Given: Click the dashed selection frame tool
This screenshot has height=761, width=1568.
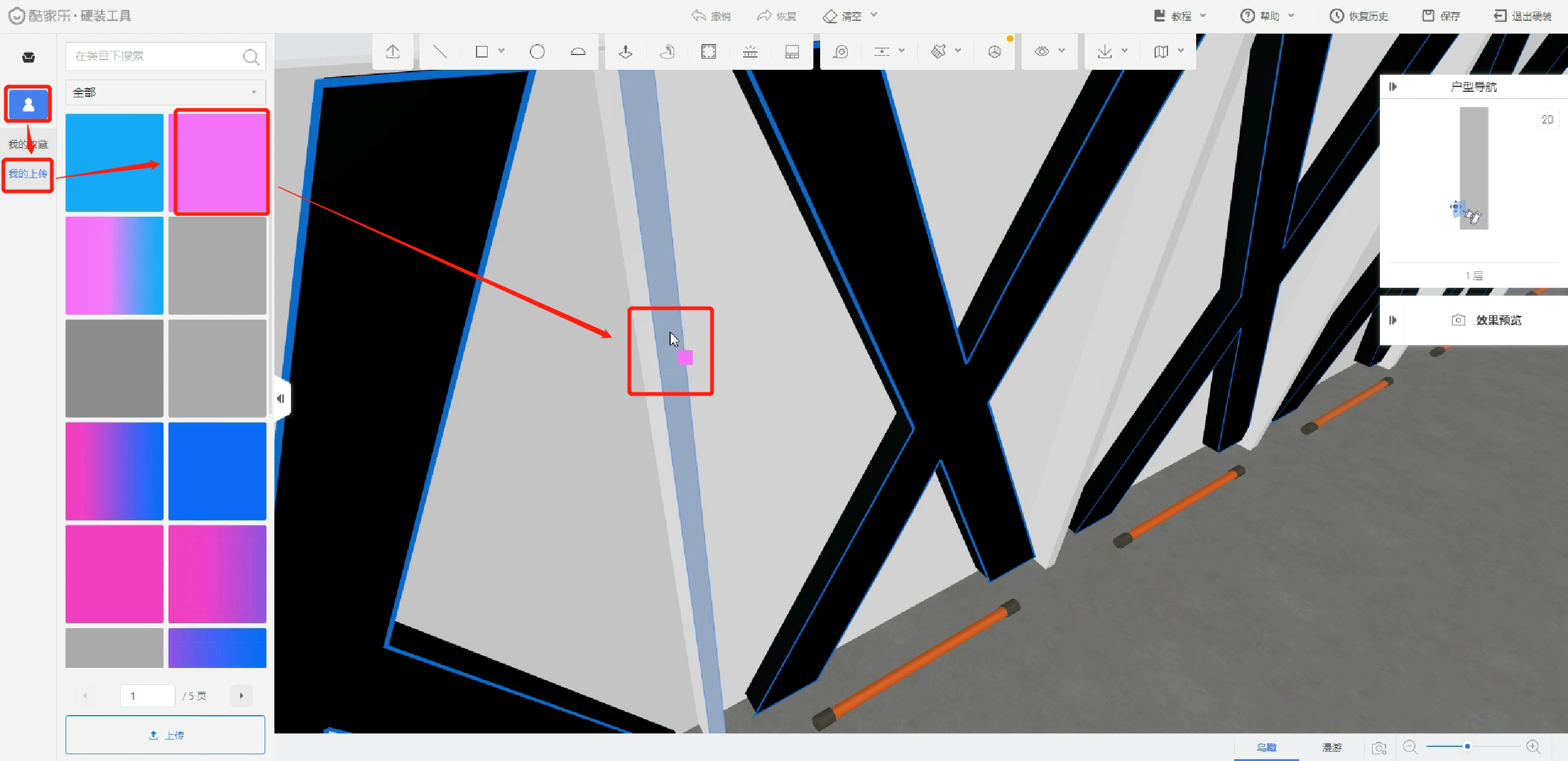Looking at the screenshot, I should click(709, 51).
